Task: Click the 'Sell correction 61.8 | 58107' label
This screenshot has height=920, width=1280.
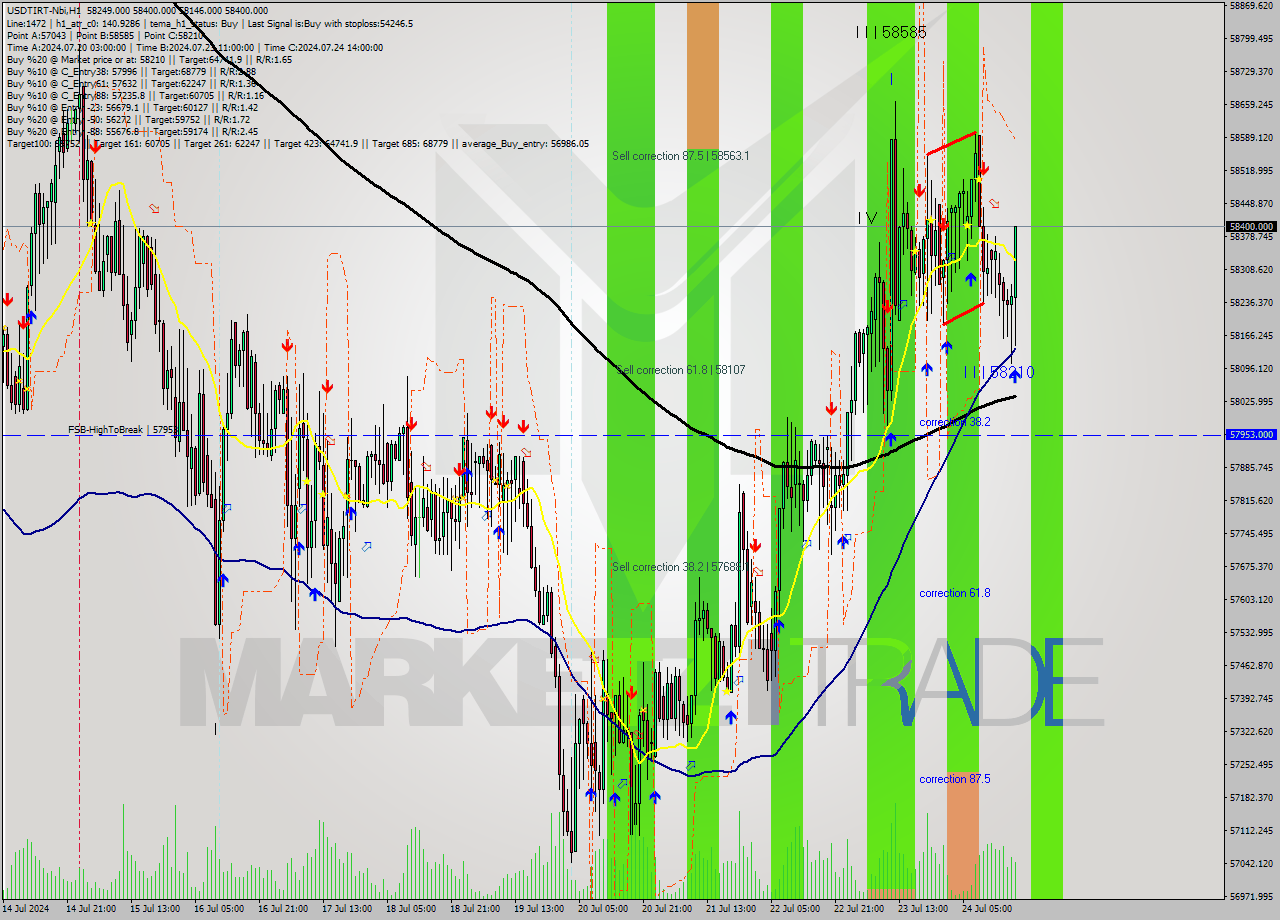Action: (681, 370)
